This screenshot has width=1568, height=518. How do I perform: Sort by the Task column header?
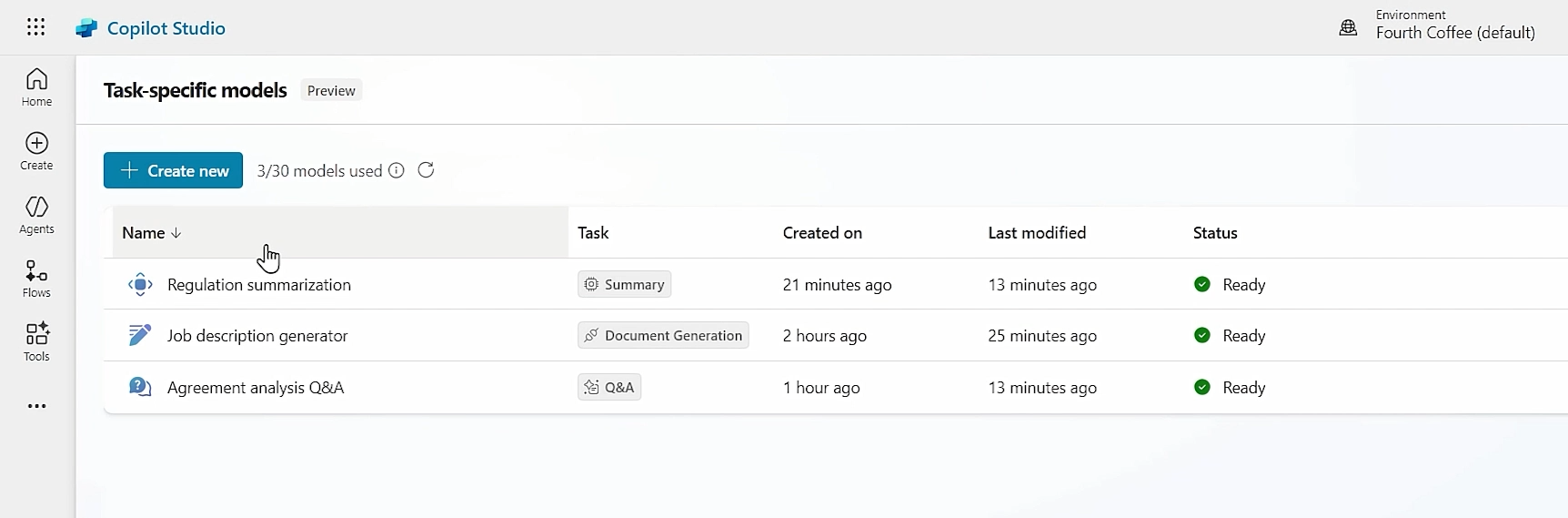(x=593, y=232)
